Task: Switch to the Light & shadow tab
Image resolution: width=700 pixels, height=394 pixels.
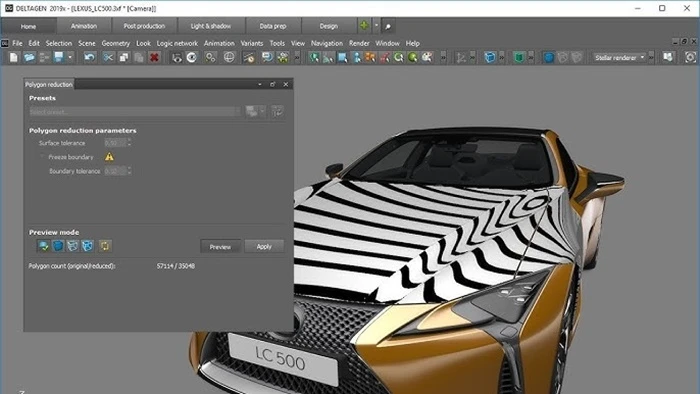Action: click(211, 26)
